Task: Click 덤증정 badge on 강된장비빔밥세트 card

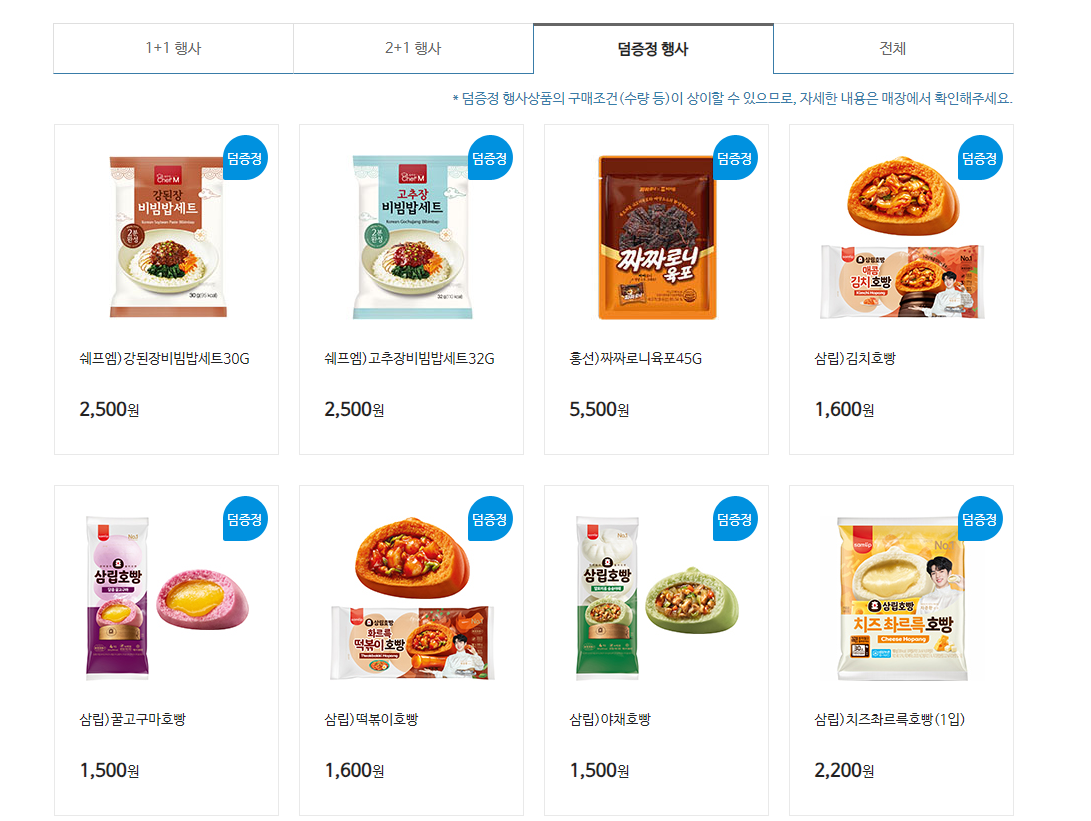Action: 245,158
